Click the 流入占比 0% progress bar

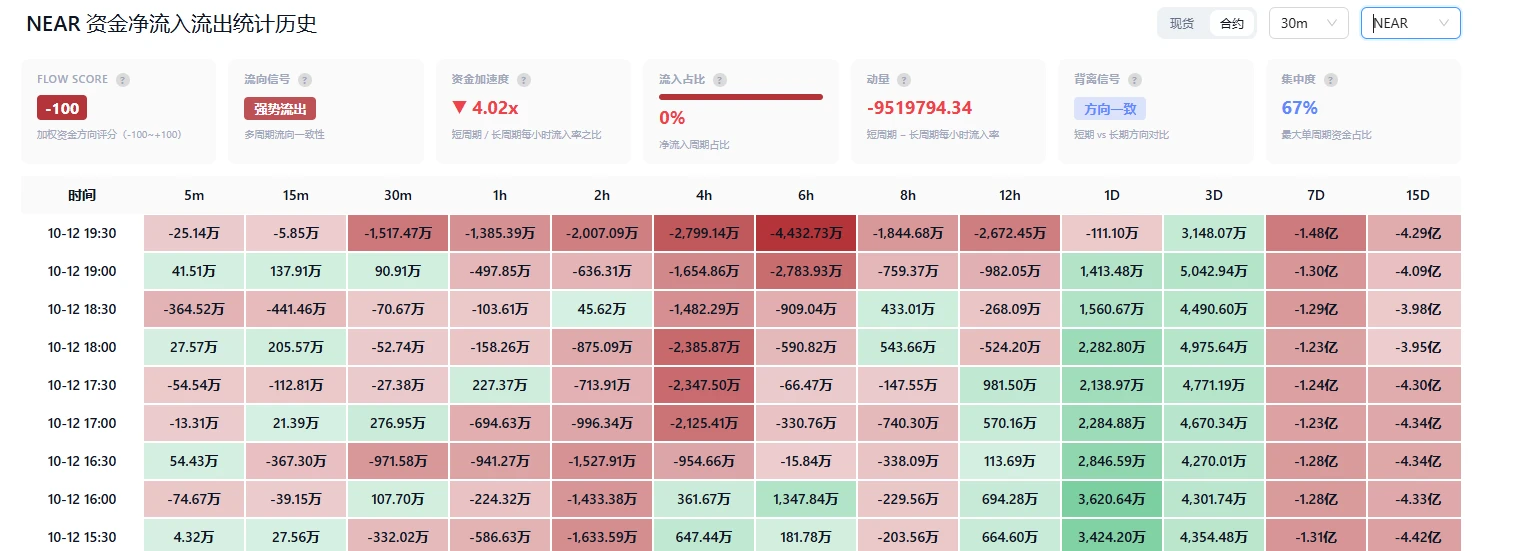click(741, 97)
